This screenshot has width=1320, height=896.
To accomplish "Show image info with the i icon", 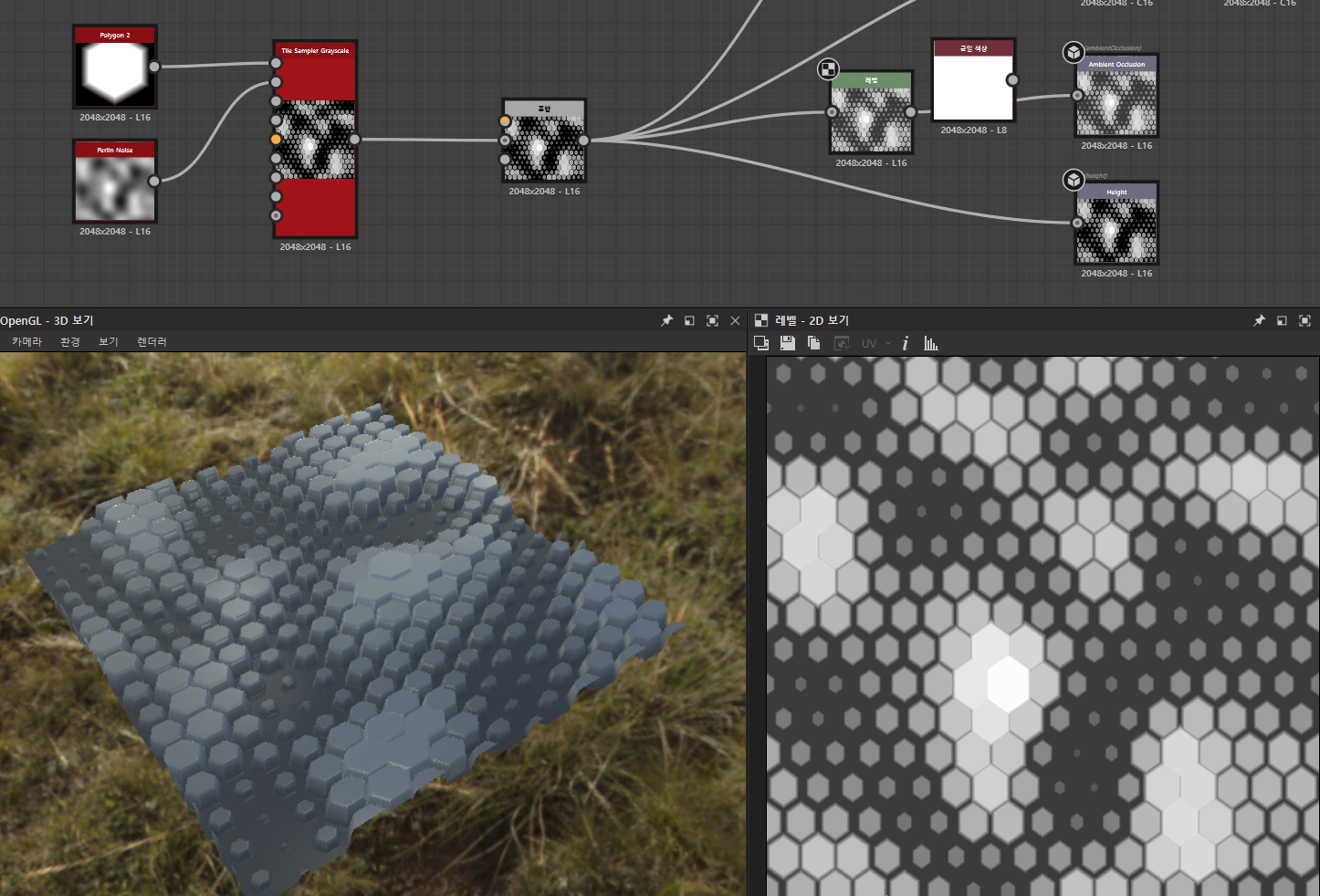I will (905, 343).
